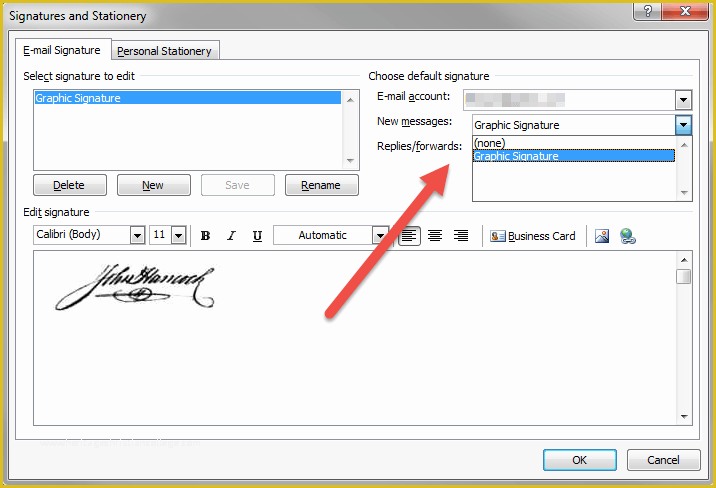The height and width of the screenshot is (488, 716).
Task: Create a New signature
Action: [153, 185]
